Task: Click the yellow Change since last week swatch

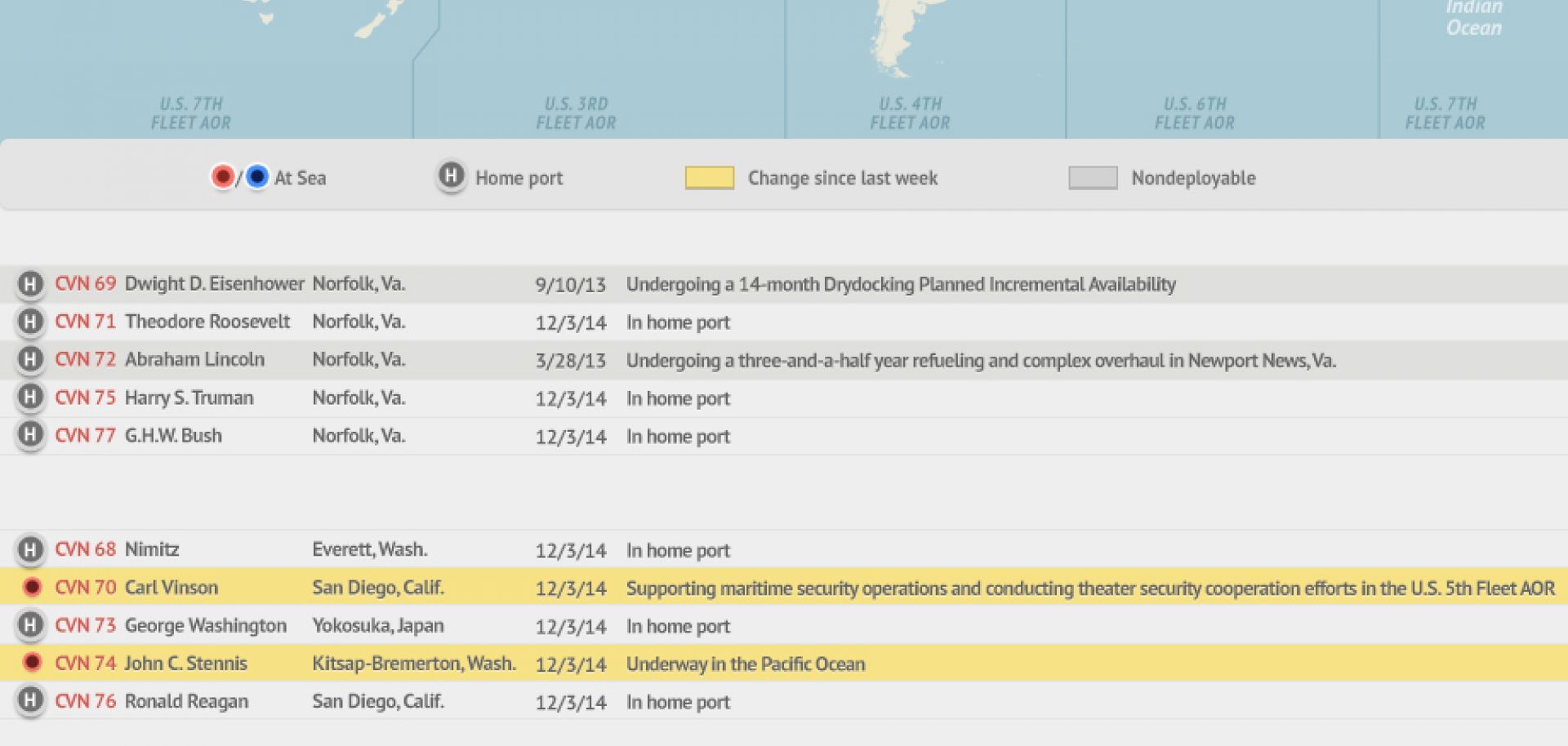Action: pyautogui.click(x=709, y=177)
